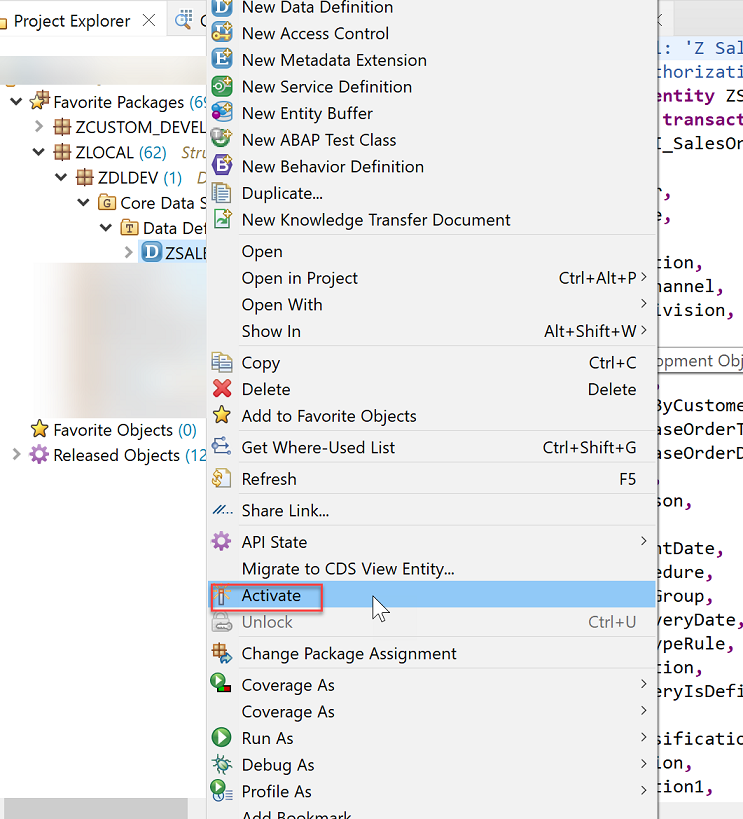The image size is (743, 819).
Task: Click the Released Objects gear icon
Action: point(39,454)
